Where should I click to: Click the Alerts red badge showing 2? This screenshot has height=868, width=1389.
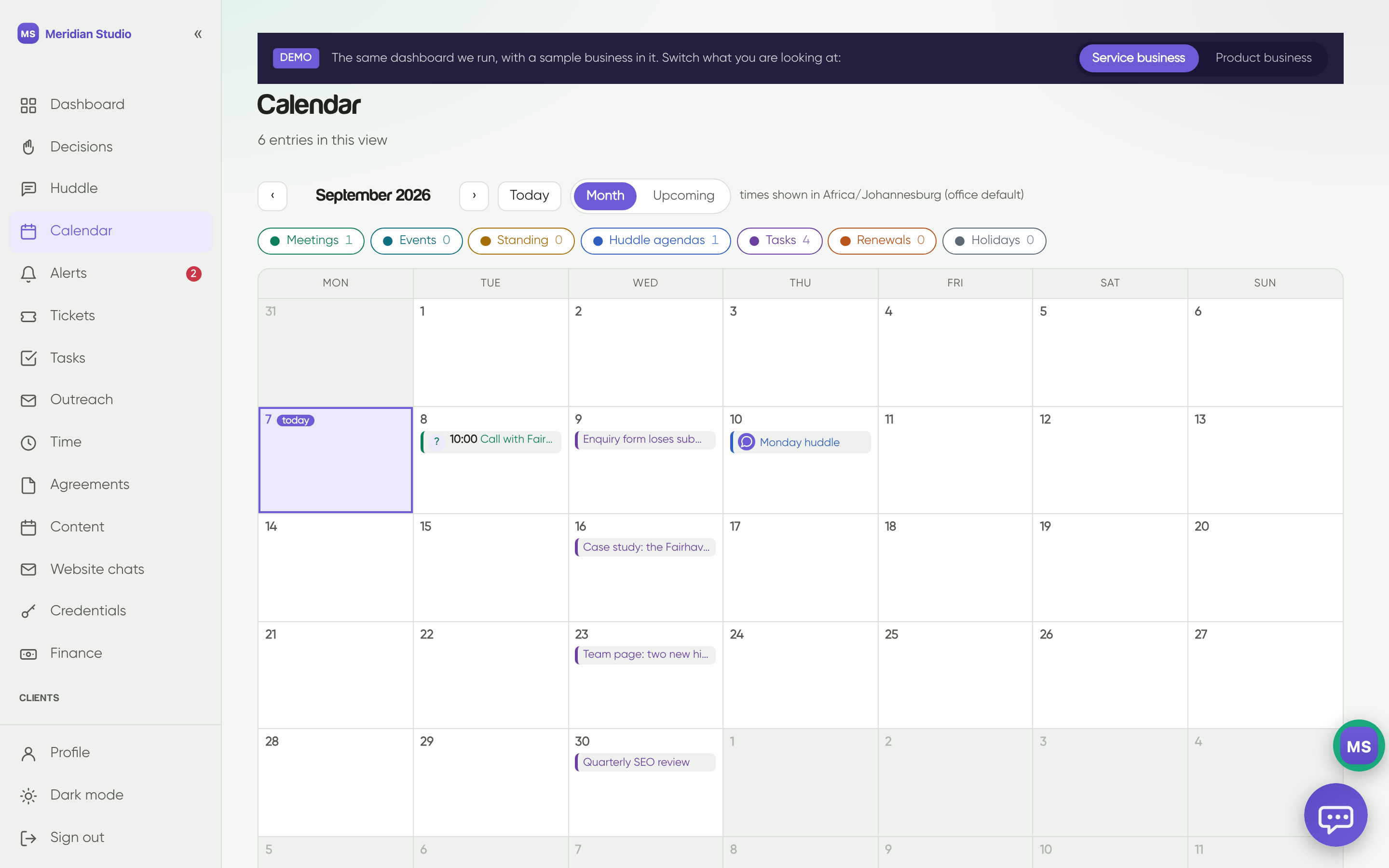click(193, 274)
